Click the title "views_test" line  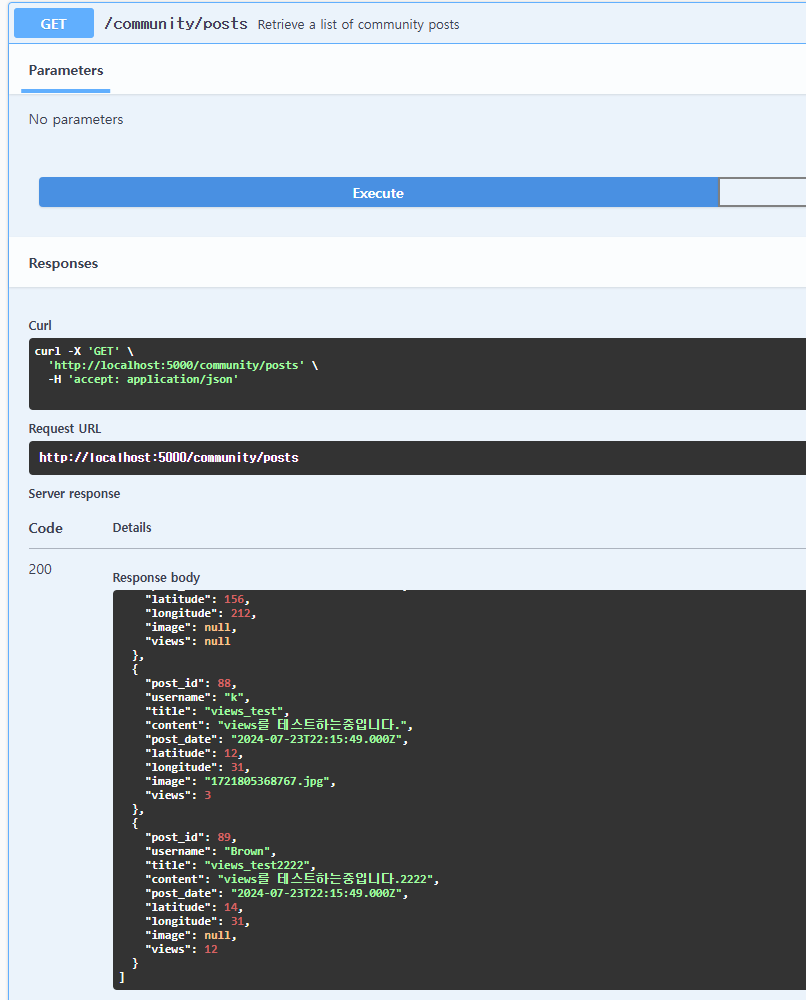tap(217, 712)
